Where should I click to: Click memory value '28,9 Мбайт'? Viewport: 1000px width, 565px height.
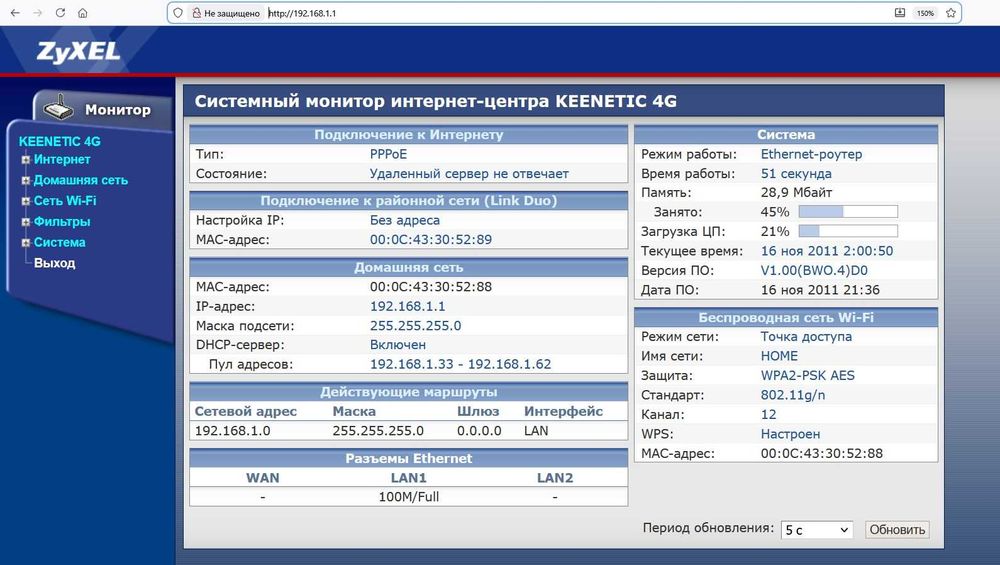797,193
